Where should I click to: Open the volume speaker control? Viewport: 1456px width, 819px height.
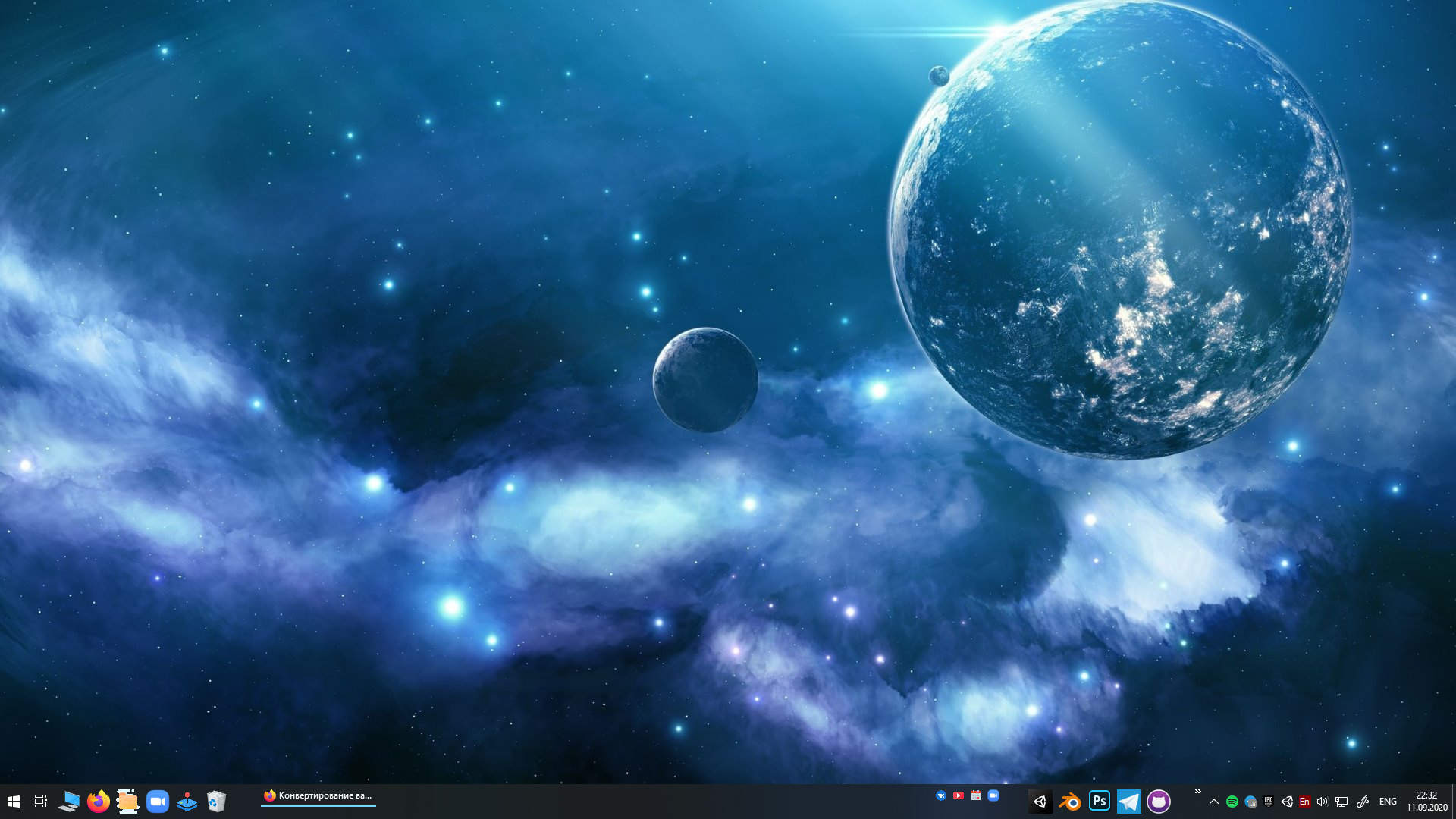coord(1323,802)
